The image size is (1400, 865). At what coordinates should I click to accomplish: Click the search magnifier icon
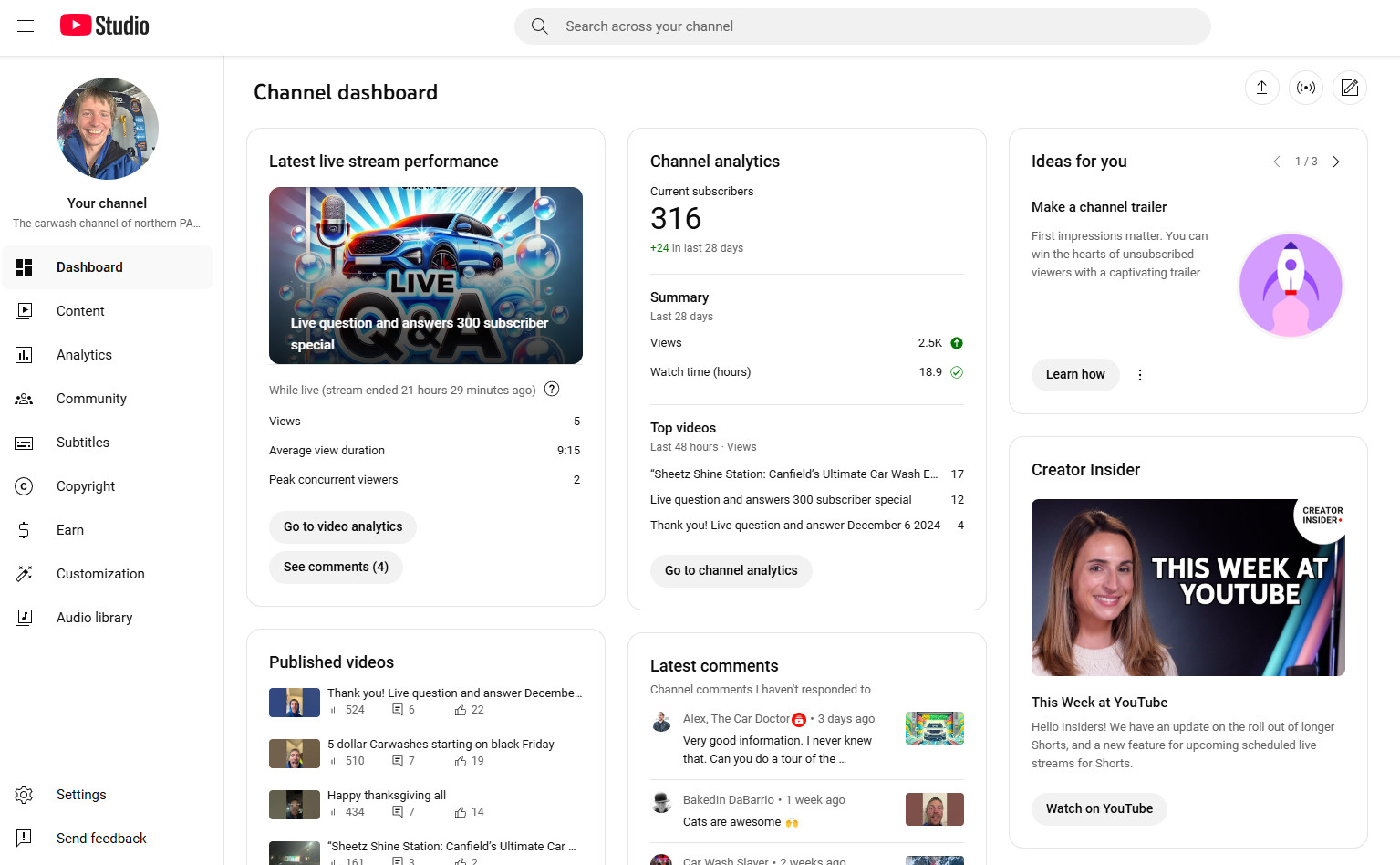[x=540, y=26]
